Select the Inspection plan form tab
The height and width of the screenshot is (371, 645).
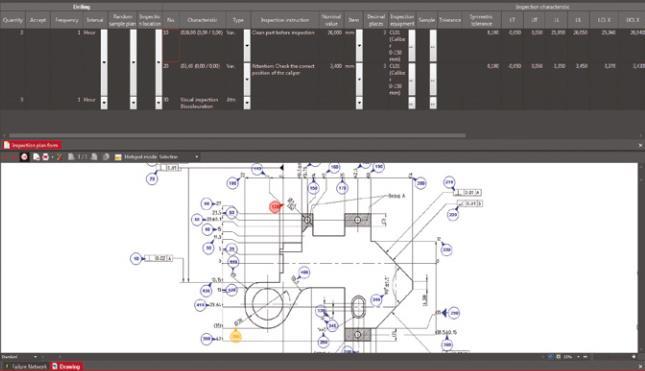(x=32, y=145)
